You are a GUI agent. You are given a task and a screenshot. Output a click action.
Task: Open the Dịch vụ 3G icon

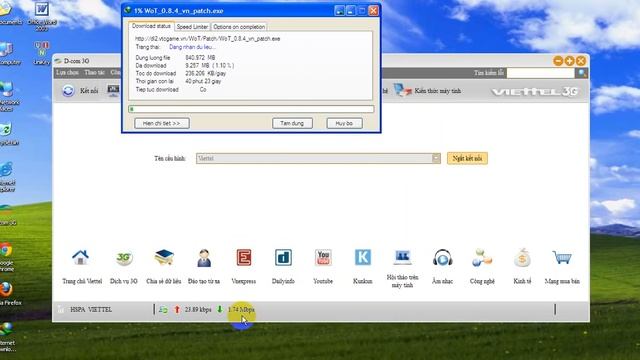pyautogui.click(x=124, y=258)
